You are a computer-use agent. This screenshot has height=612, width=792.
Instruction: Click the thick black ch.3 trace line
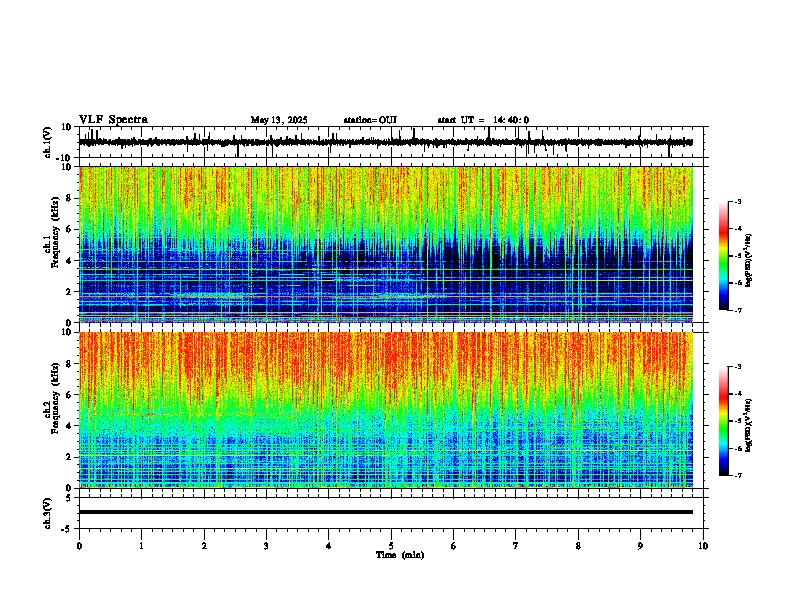point(386,512)
